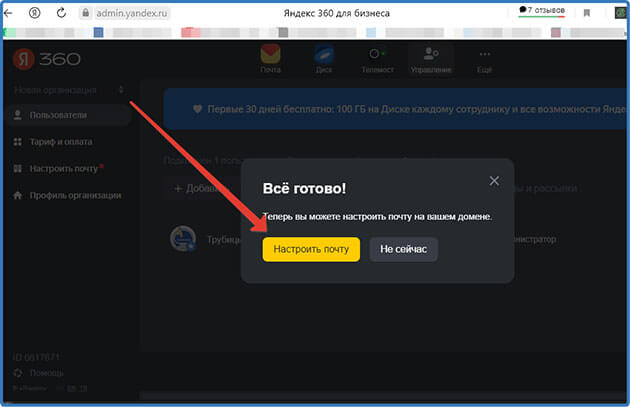630x407 pixels.
Task: Go back with browser back arrow
Action: coord(8,13)
